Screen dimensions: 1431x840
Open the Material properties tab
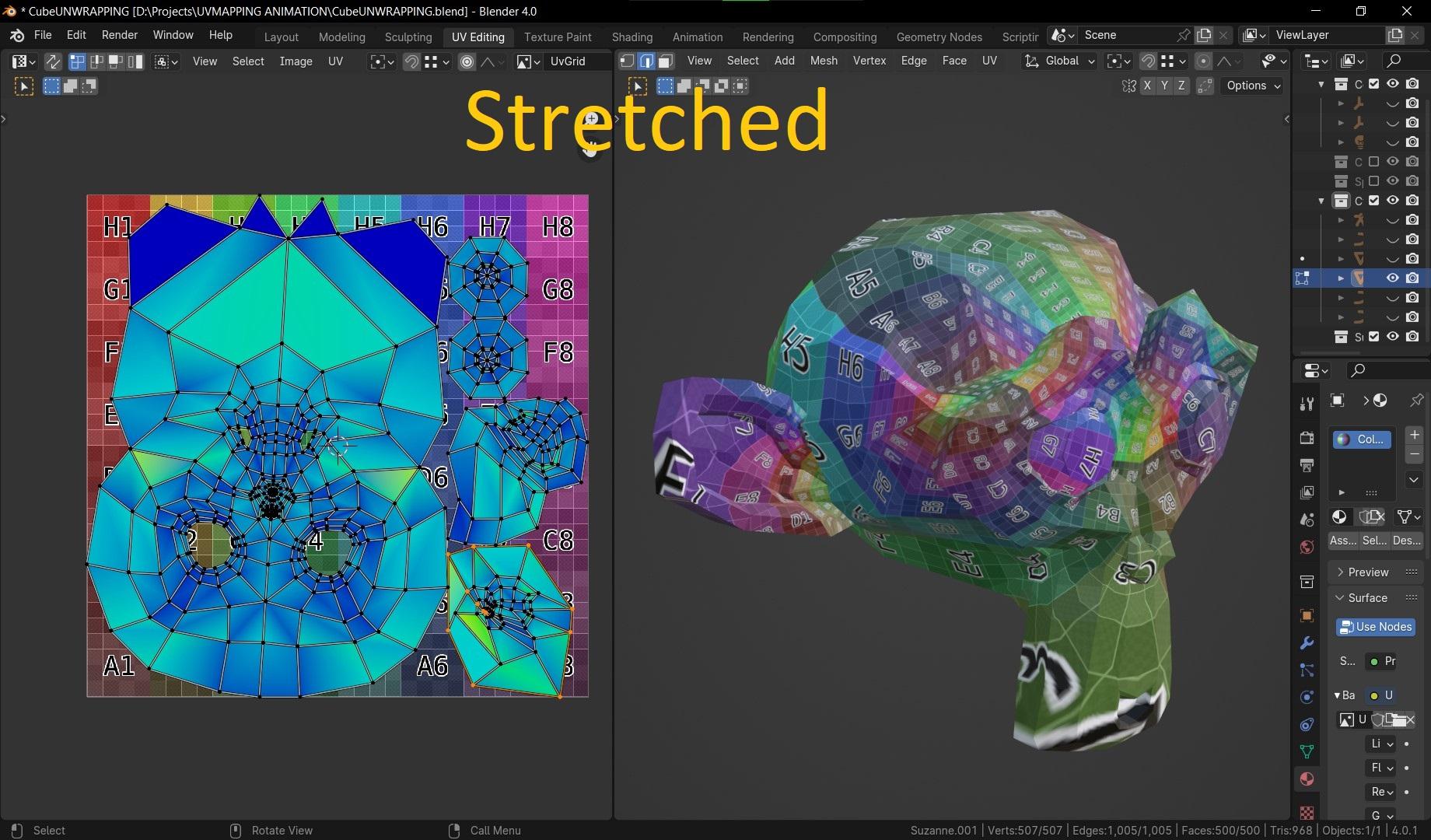[1307, 779]
